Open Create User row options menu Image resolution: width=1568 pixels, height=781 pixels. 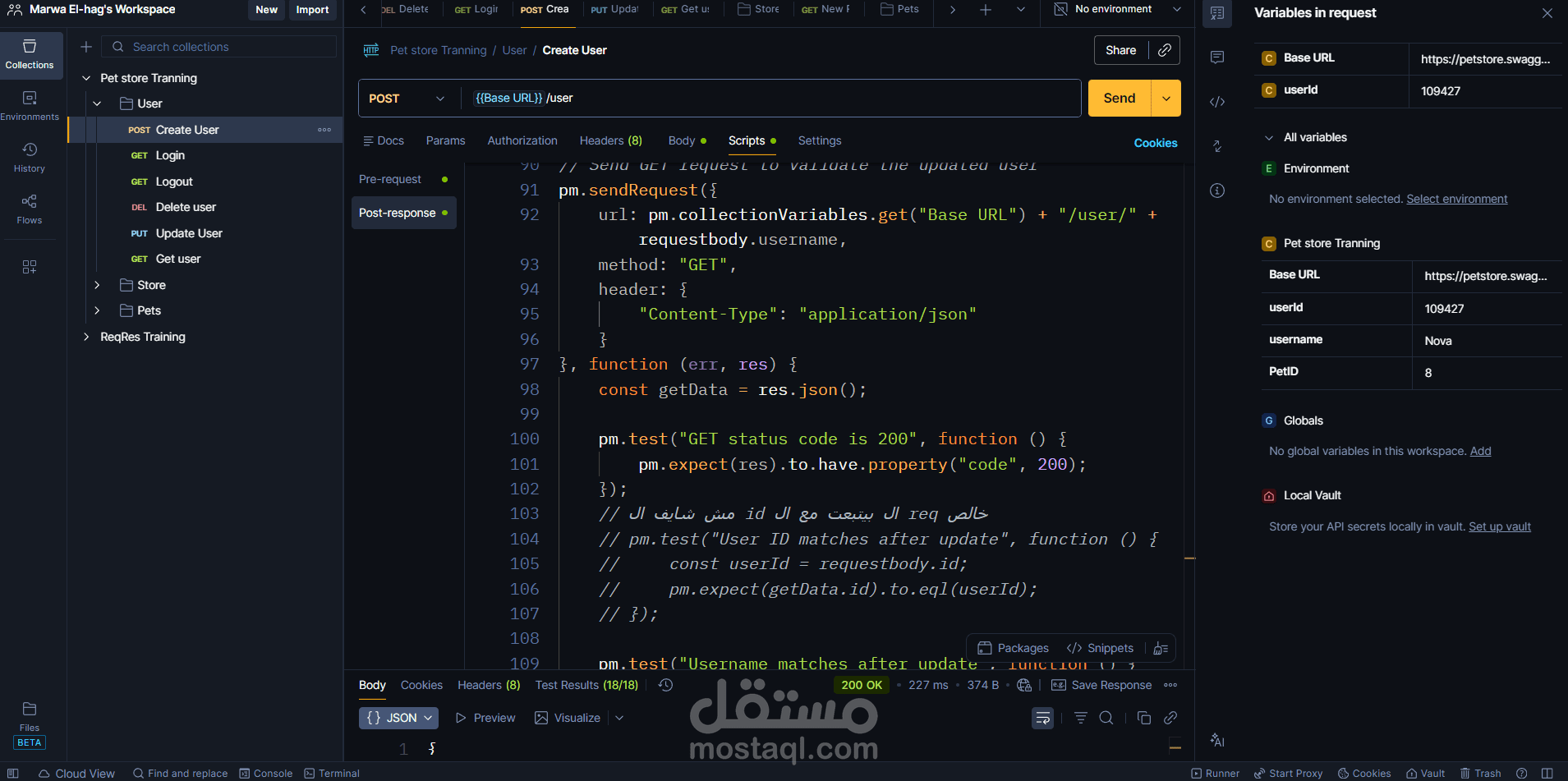click(x=324, y=130)
